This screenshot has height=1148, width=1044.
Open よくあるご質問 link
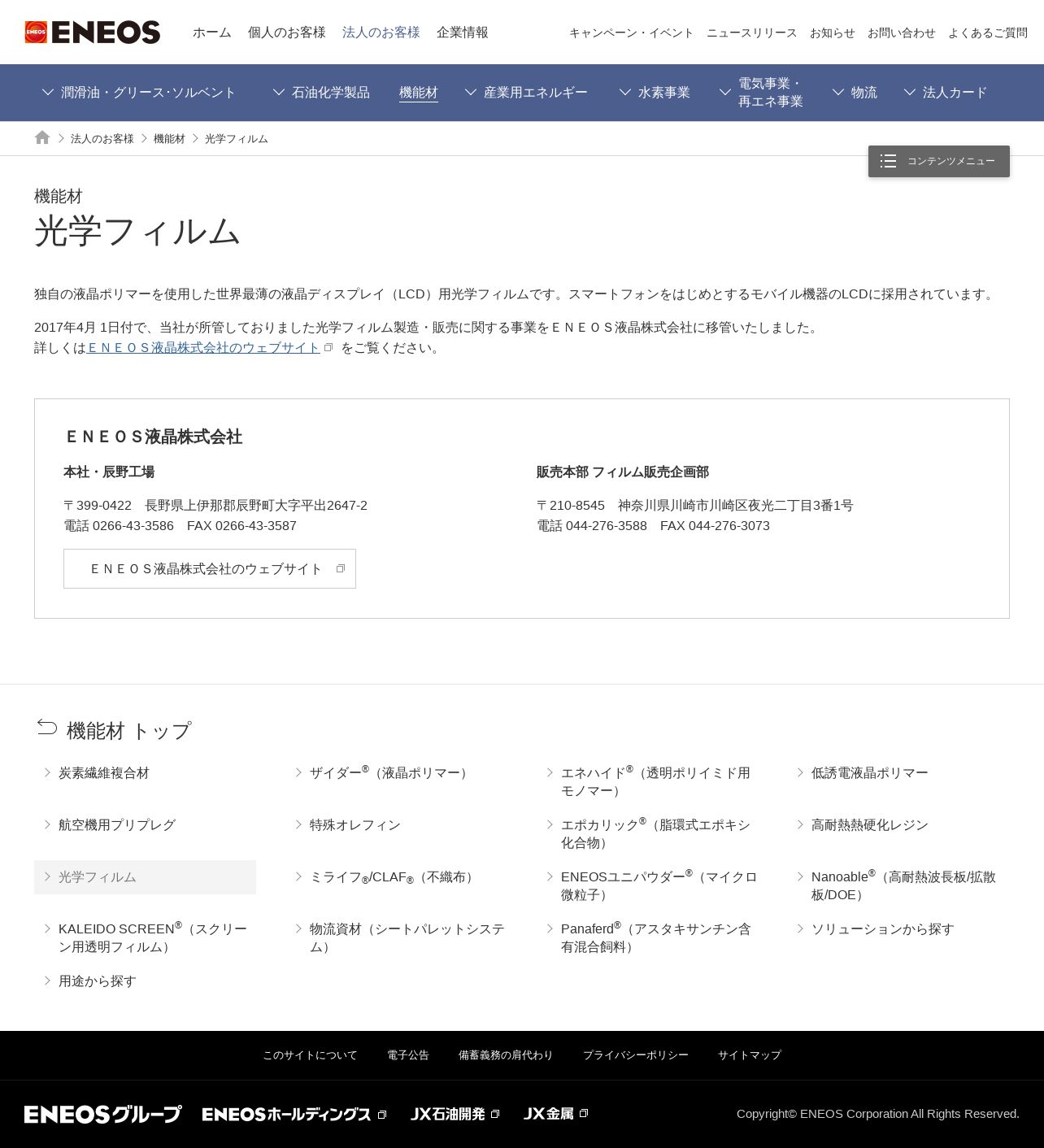point(988,33)
